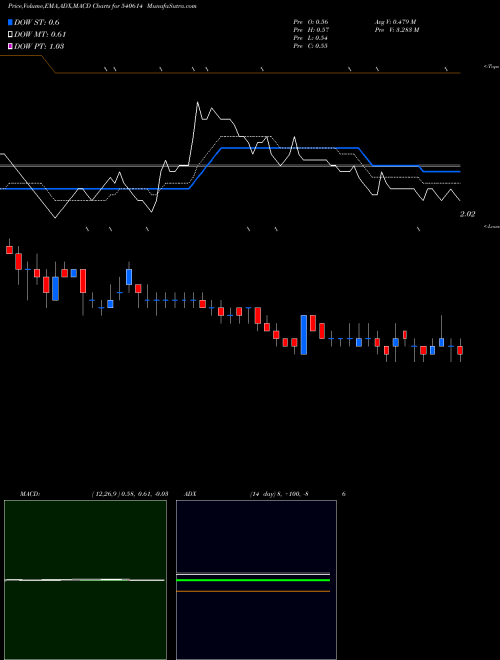Click the orange line in ADX panel

pyautogui.click(x=253, y=591)
